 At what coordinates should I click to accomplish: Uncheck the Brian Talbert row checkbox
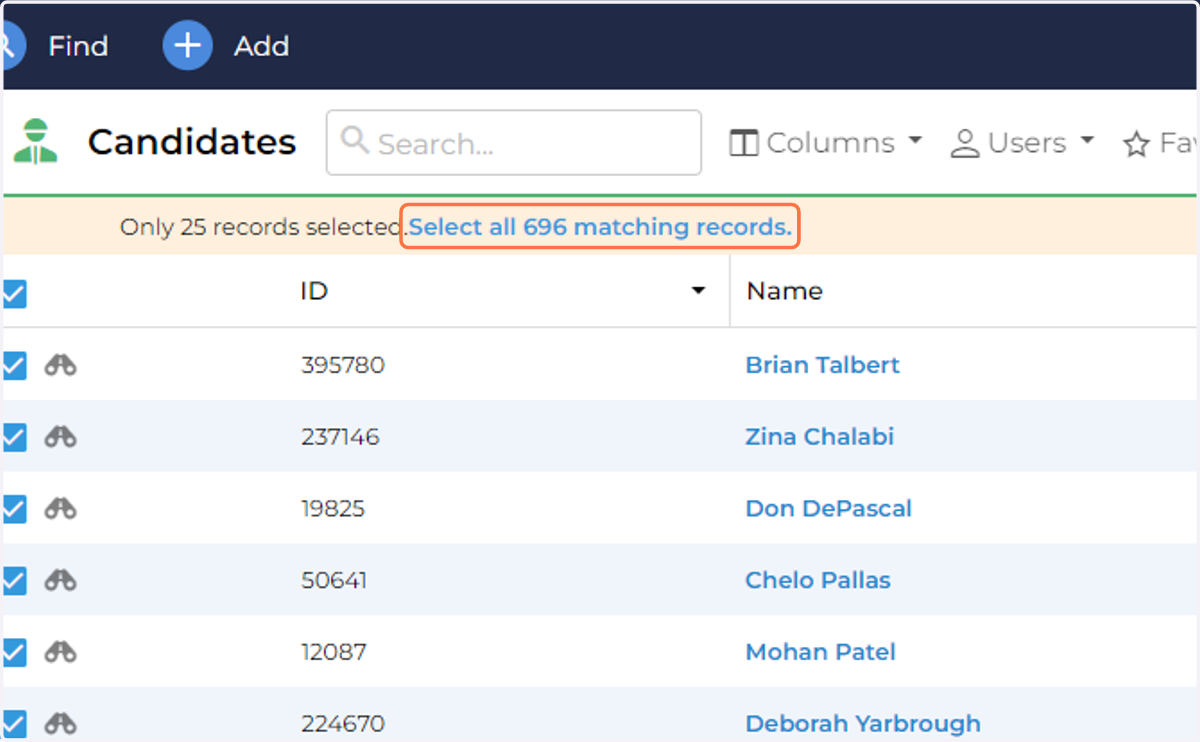pos(14,366)
